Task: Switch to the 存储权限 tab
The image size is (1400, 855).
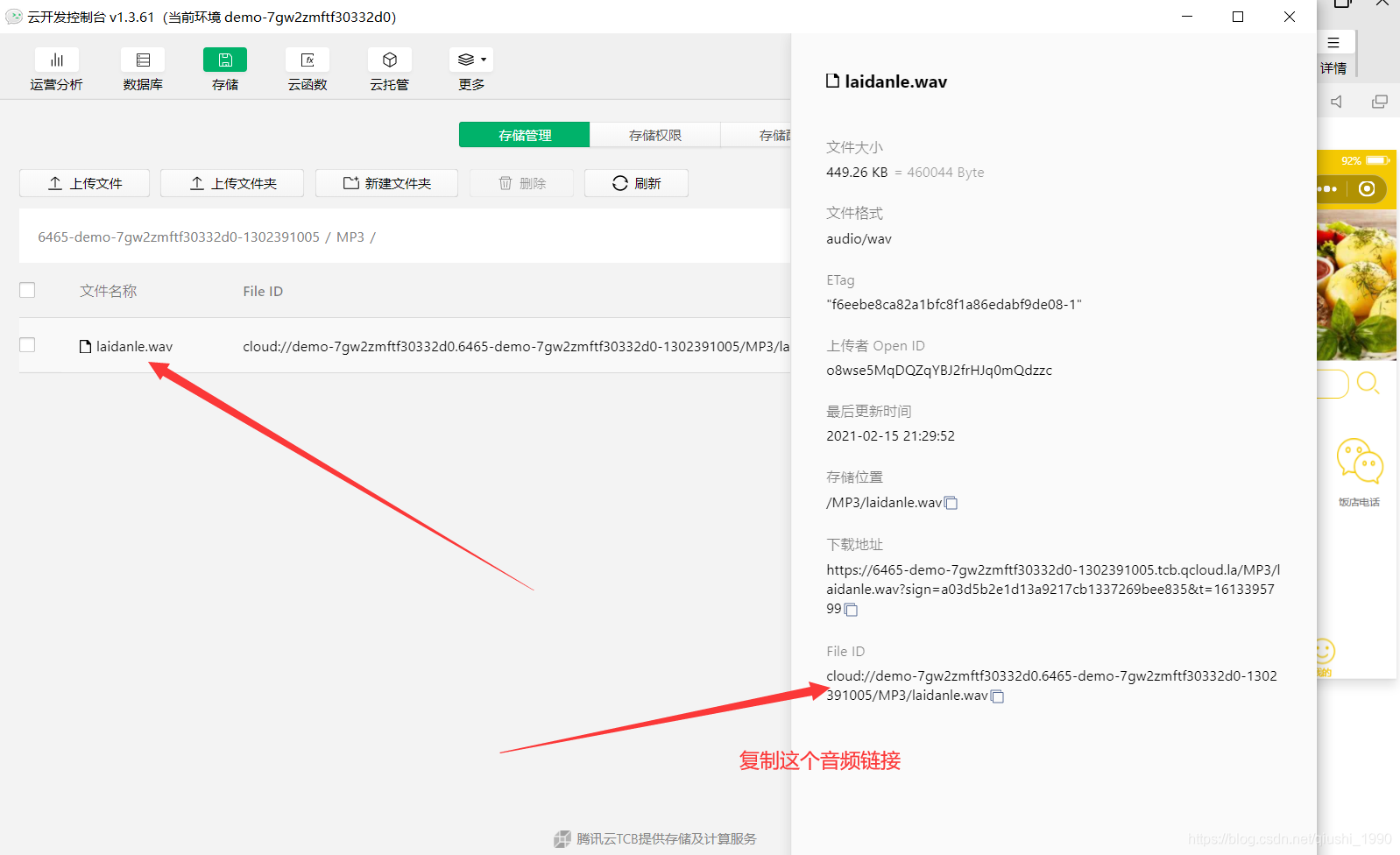Action: click(655, 135)
